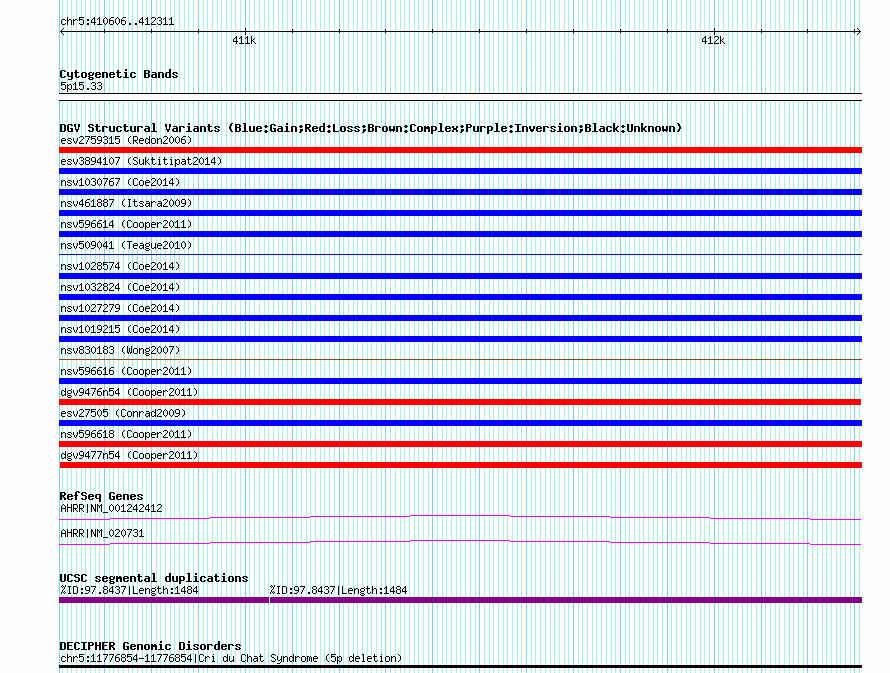Open the esv27505 (Conrad2009) variant label
The image size is (890, 673).
[x=123, y=413]
